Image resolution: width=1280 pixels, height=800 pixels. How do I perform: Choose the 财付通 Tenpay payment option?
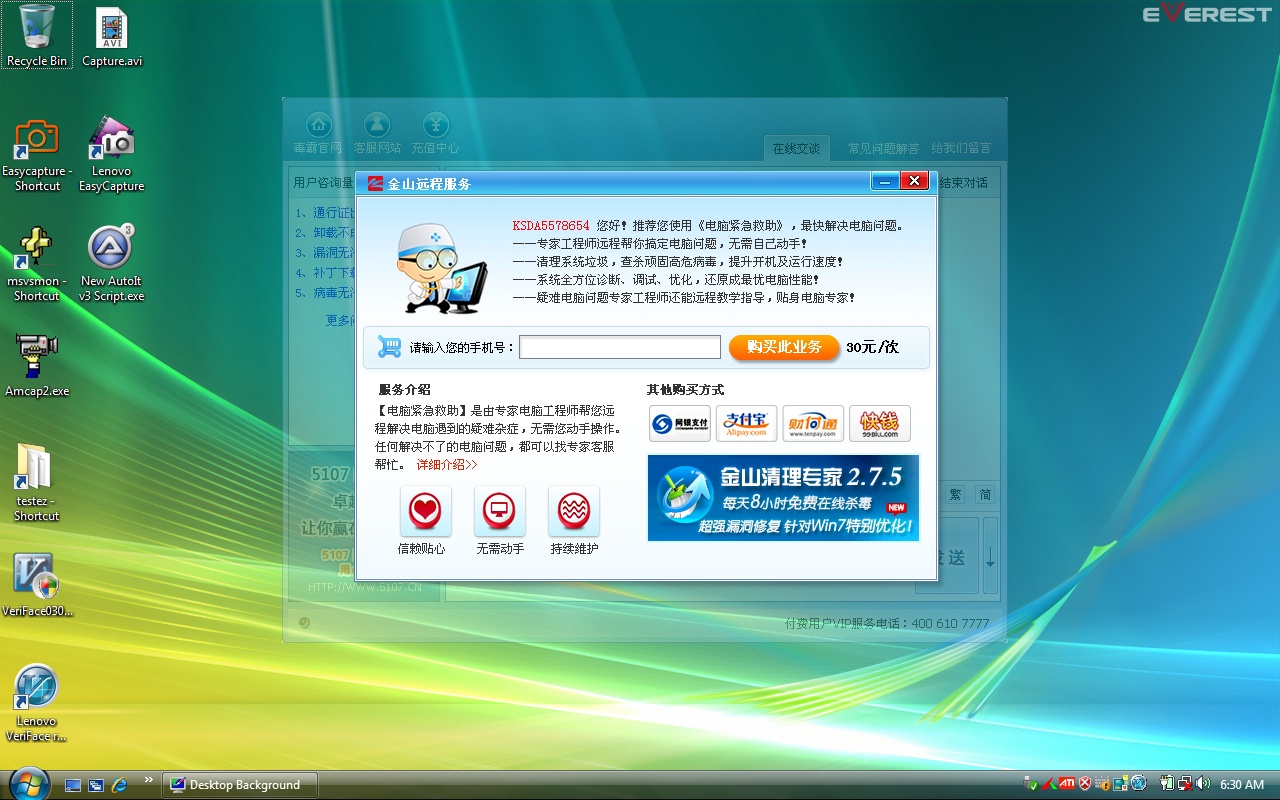813,423
